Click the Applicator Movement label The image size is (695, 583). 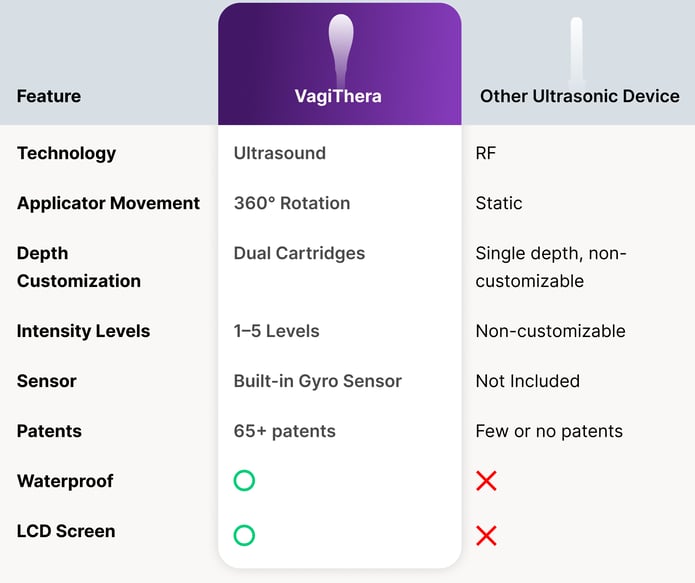click(x=109, y=203)
